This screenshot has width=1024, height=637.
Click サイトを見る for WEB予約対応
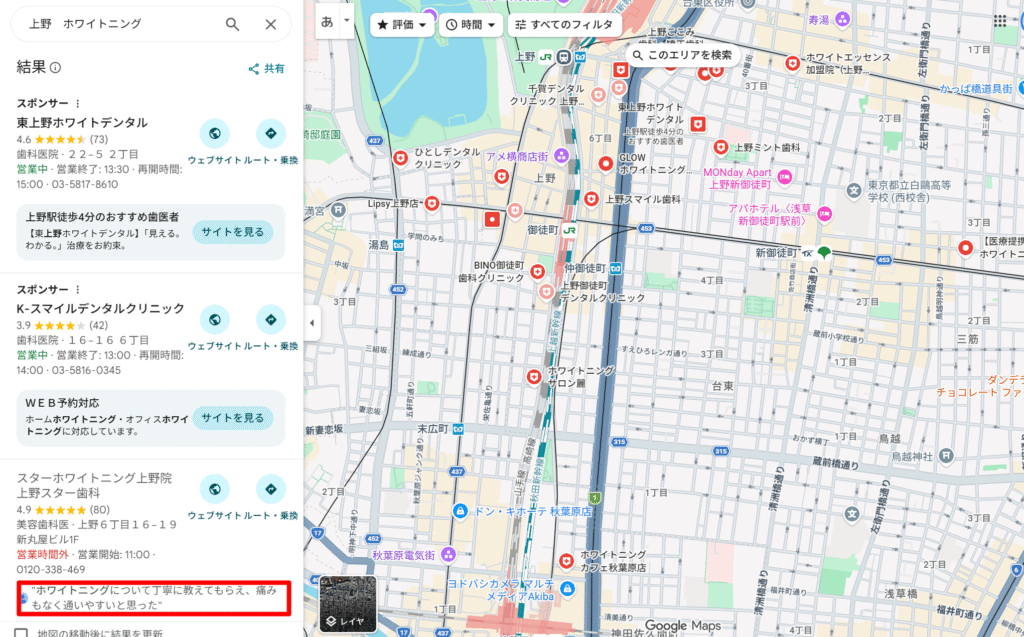[x=232, y=418]
